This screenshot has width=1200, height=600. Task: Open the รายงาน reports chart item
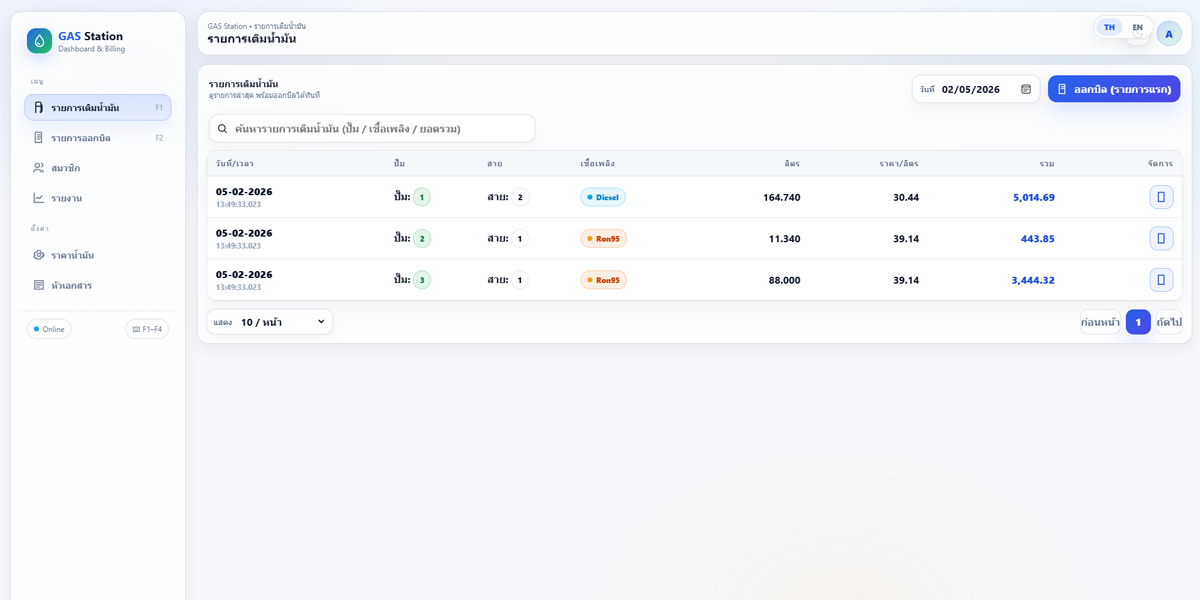click(x=66, y=198)
